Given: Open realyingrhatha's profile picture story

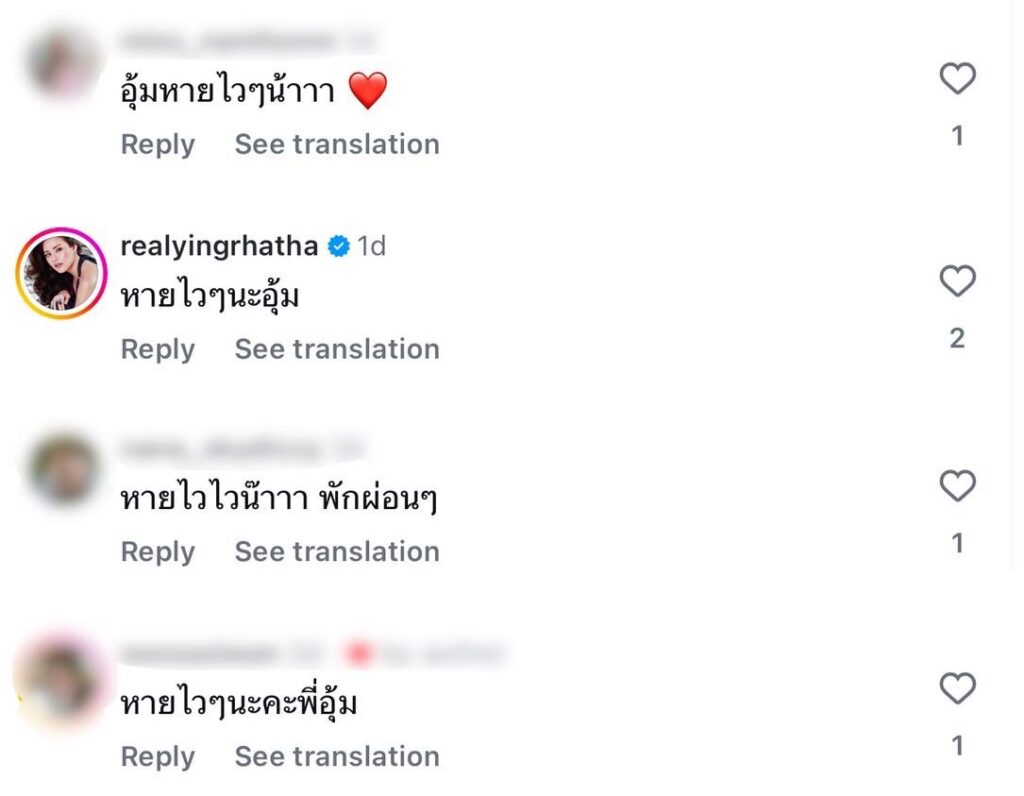Looking at the screenshot, I should (62, 272).
